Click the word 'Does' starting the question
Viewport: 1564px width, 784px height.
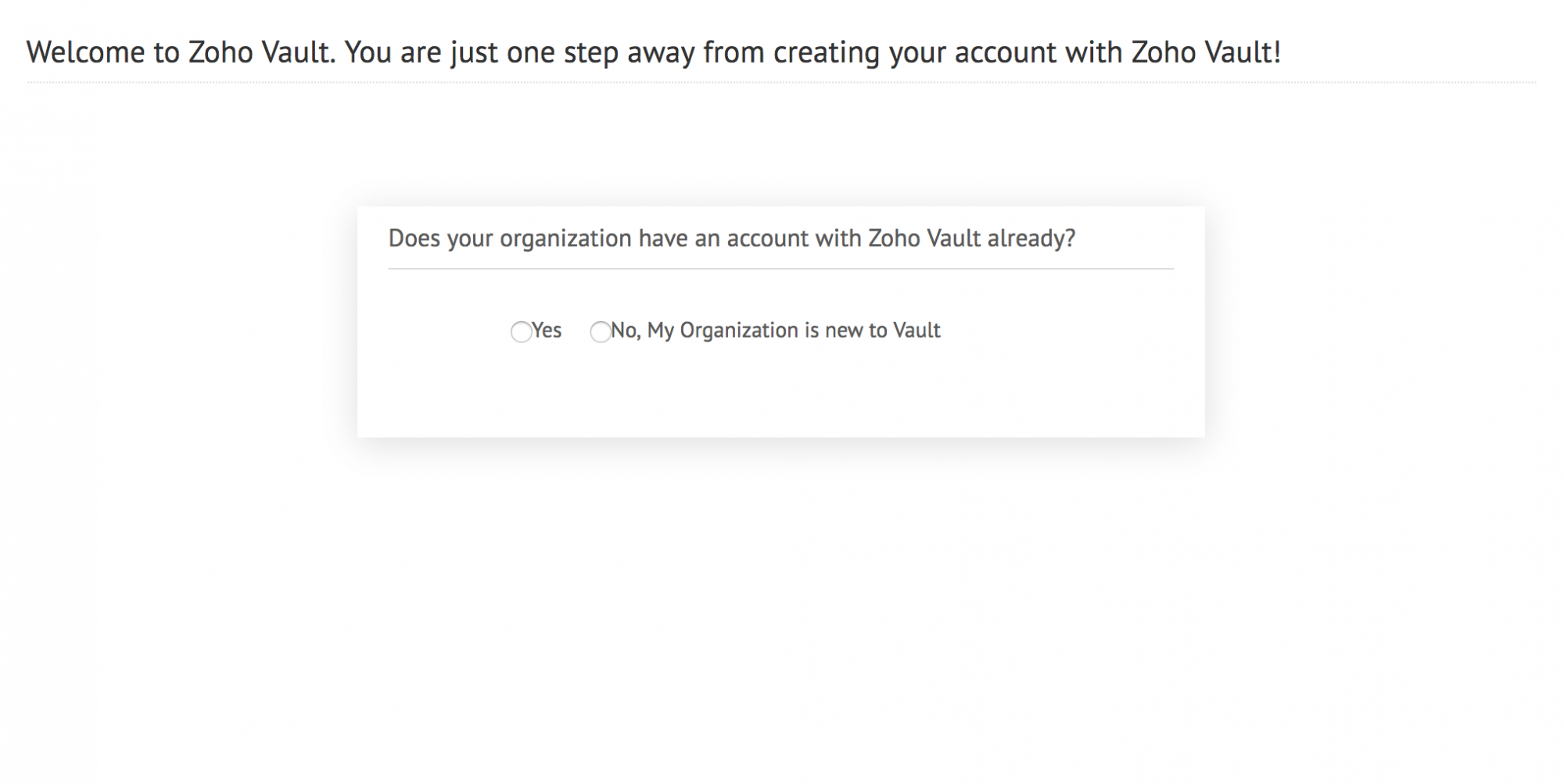[414, 238]
